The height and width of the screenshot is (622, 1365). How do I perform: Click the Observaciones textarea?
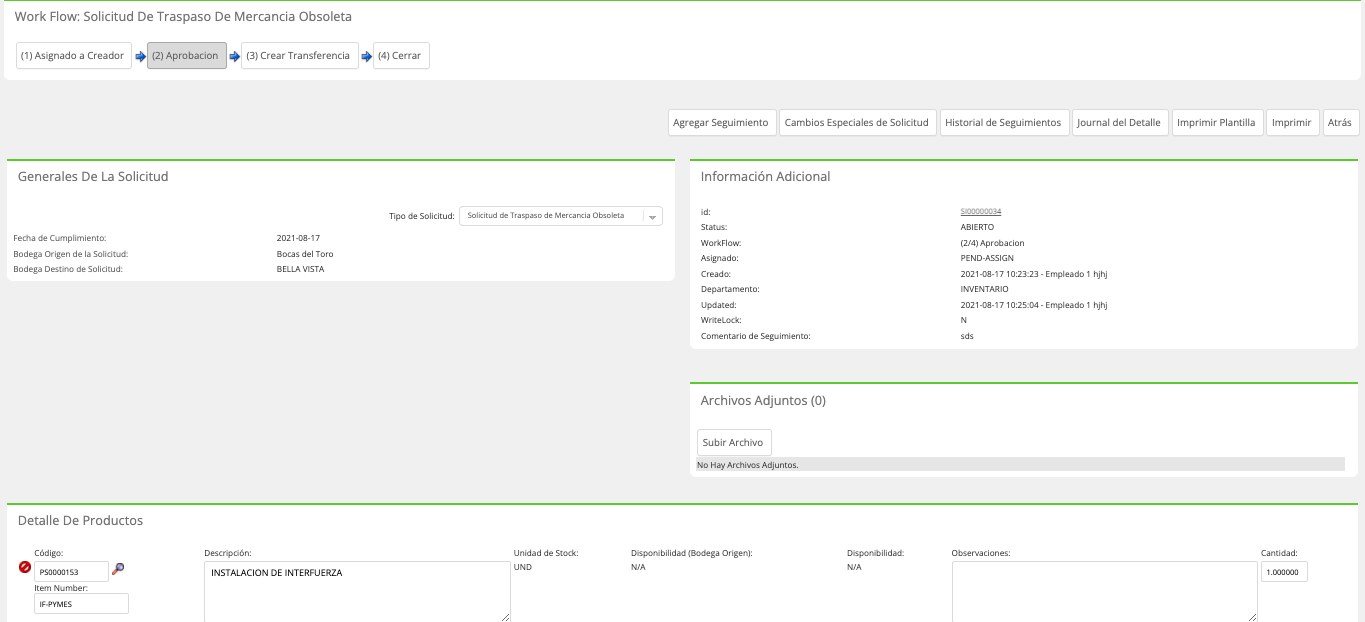(x=1104, y=592)
